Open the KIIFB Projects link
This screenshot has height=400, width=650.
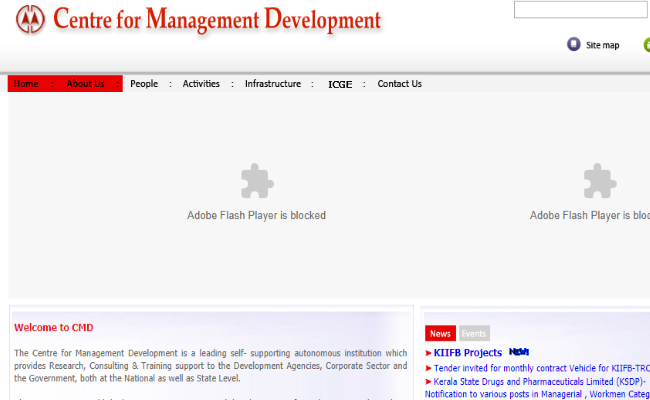tap(467, 353)
